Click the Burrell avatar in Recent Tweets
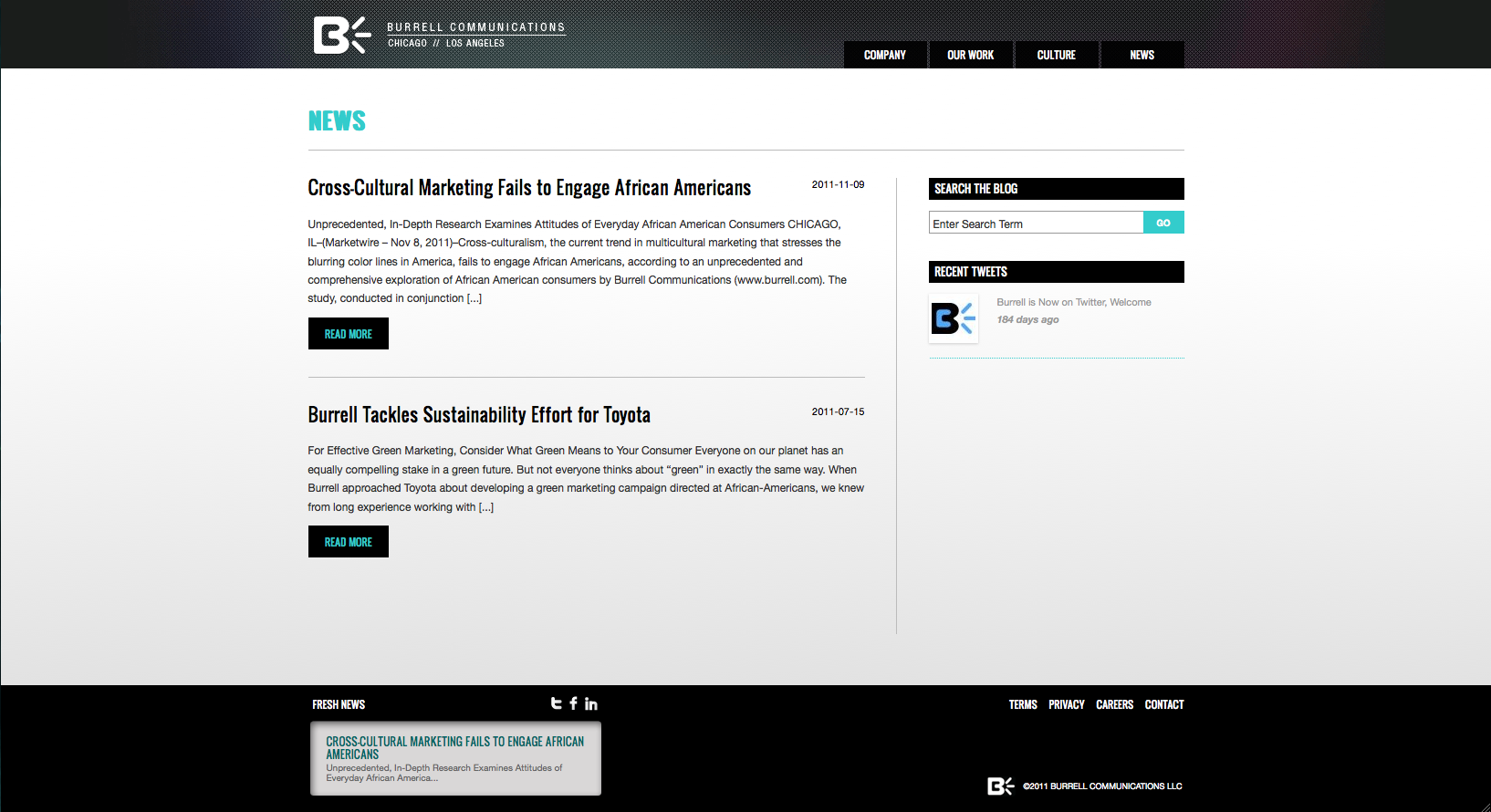Viewport: 1491px width, 812px height. click(x=954, y=318)
